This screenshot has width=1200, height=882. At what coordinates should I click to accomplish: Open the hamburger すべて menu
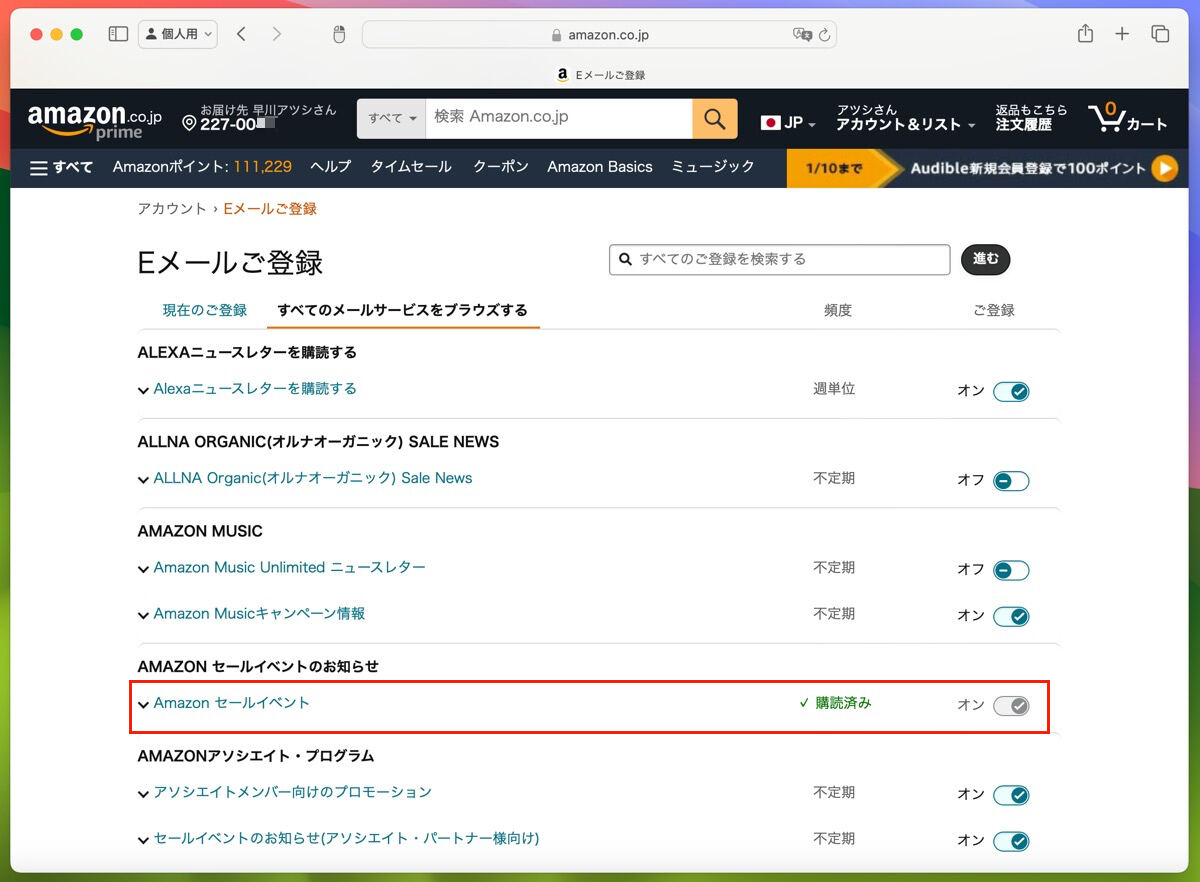point(61,167)
